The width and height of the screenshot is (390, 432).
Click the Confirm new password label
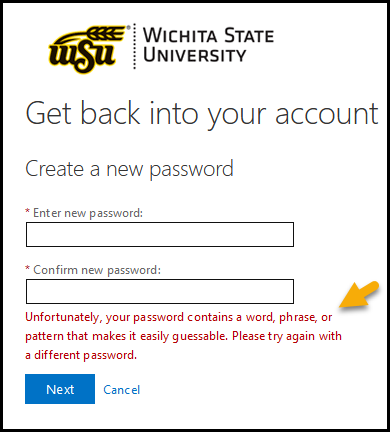point(97,270)
